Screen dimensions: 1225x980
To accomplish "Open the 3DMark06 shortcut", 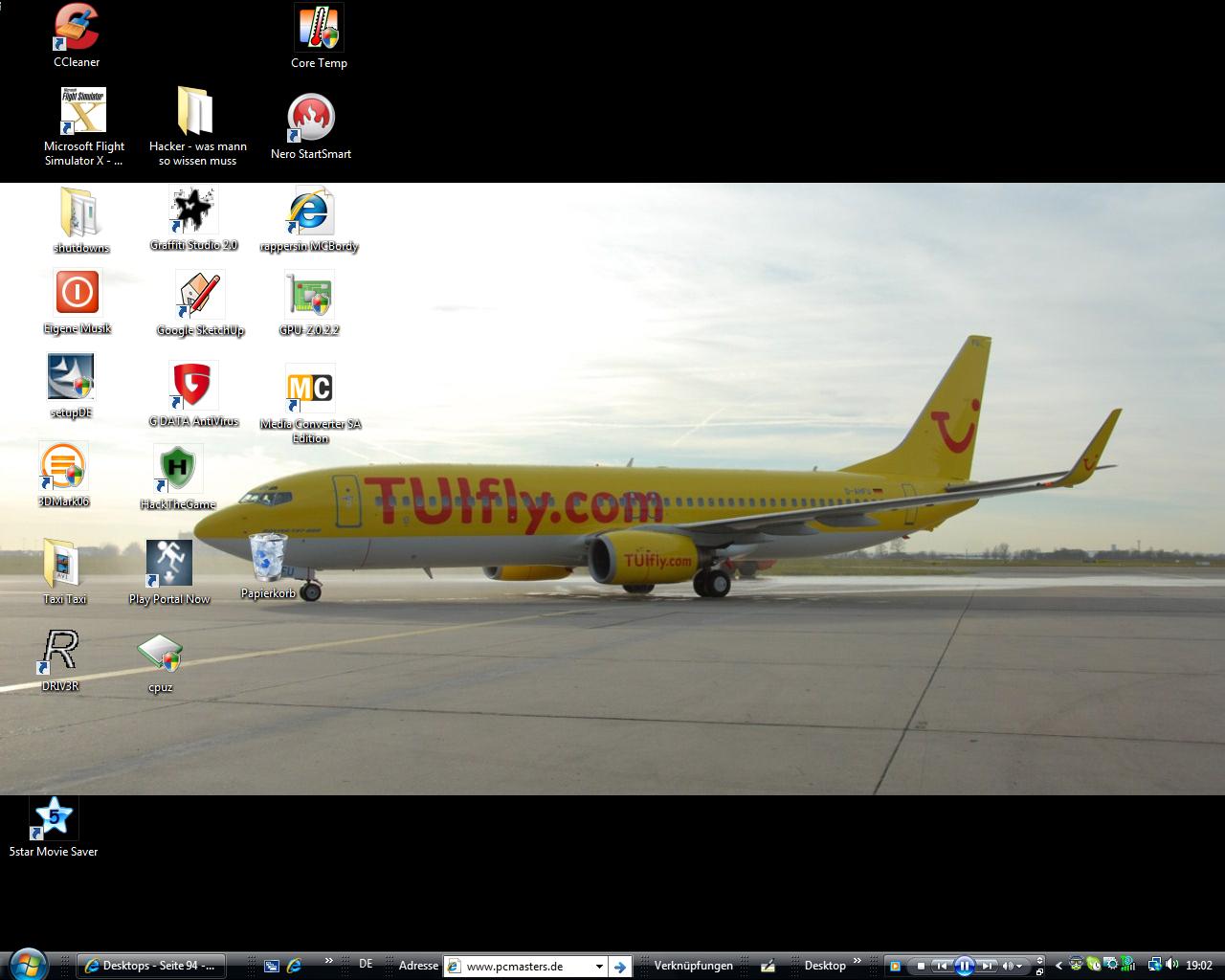I will point(63,475).
